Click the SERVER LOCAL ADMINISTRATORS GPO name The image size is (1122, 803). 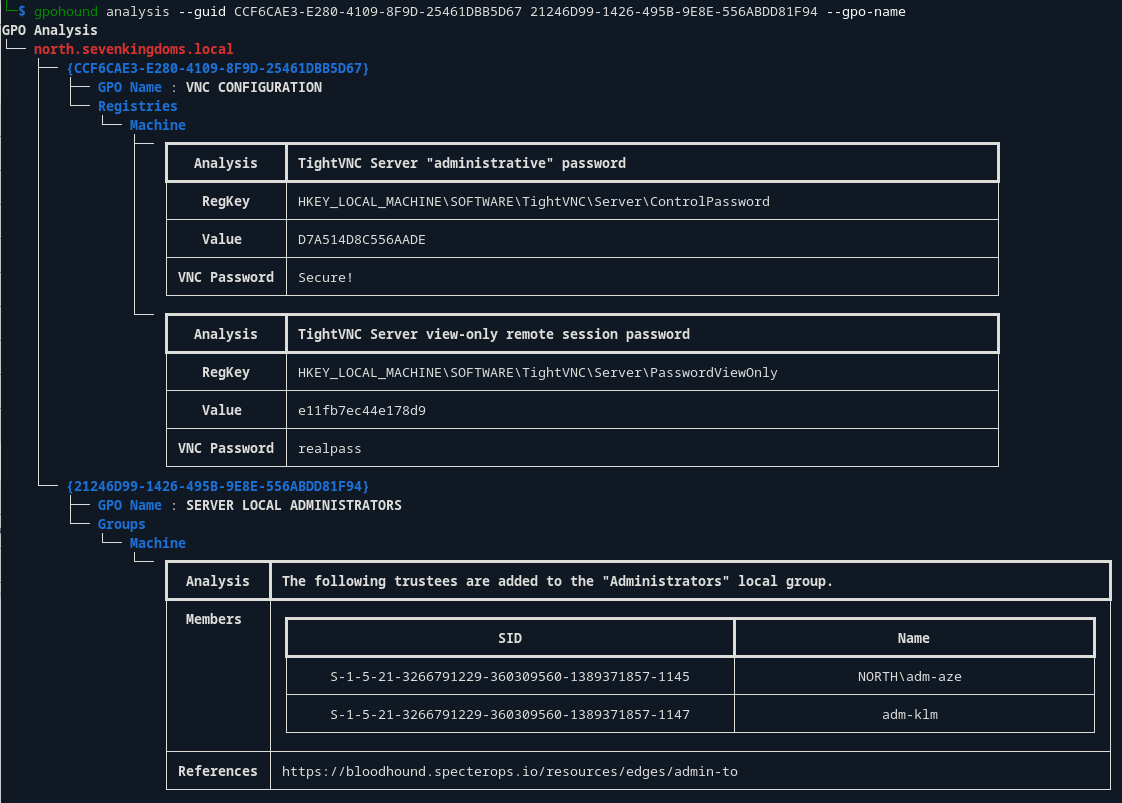click(294, 505)
